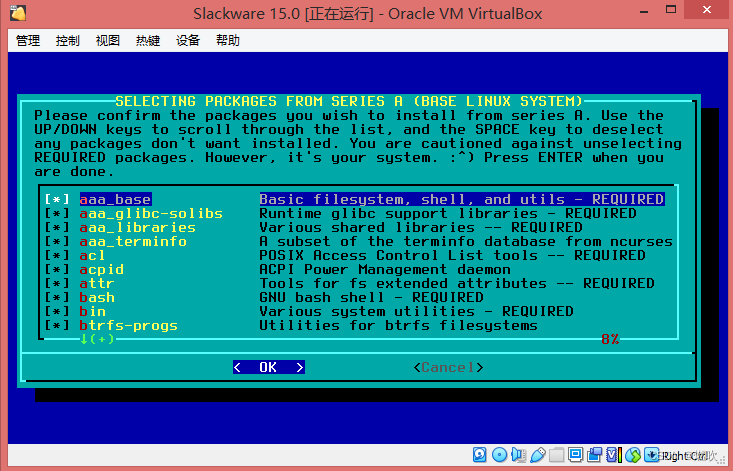Toggle the bash package checkbox

pyautogui.click(x=57, y=298)
